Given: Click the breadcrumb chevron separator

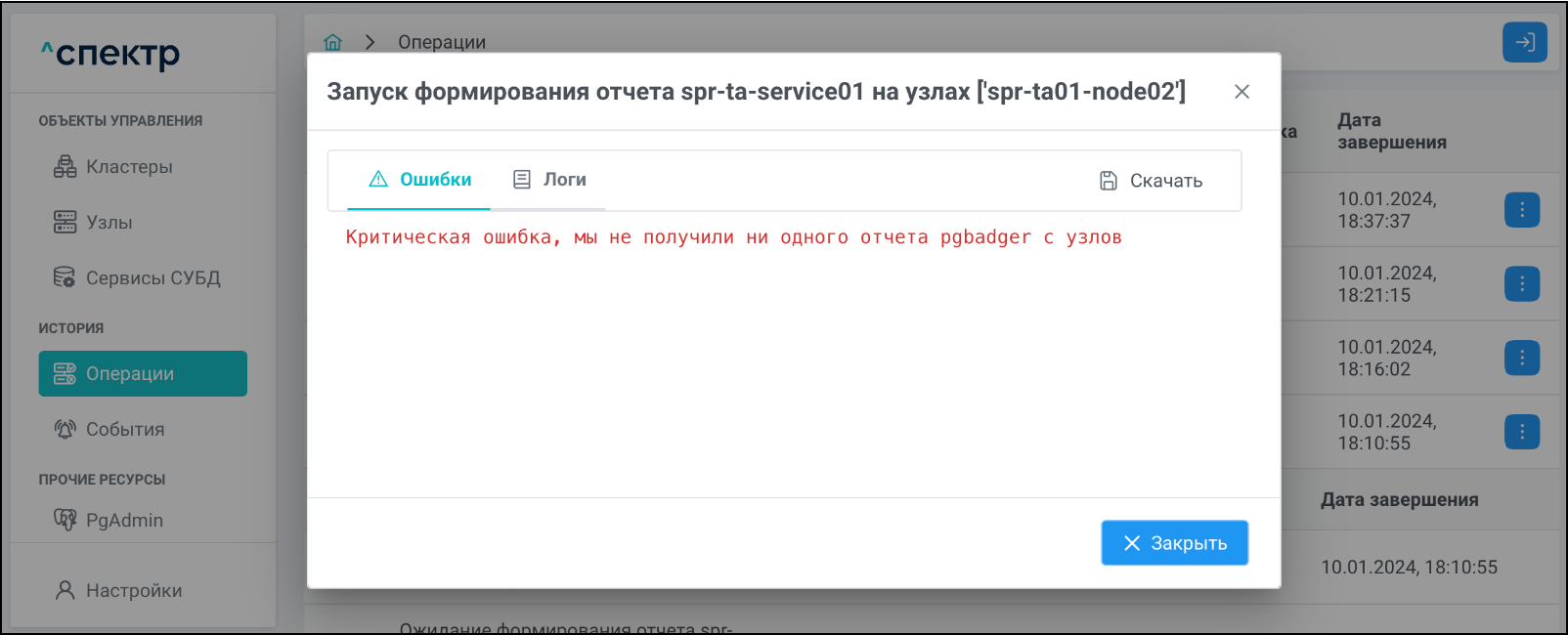Looking at the screenshot, I should [370, 42].
